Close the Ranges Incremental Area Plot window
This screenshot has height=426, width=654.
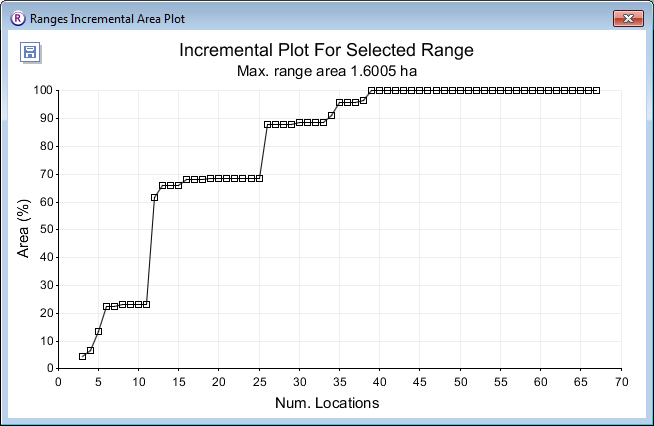(x=627, y=18)
